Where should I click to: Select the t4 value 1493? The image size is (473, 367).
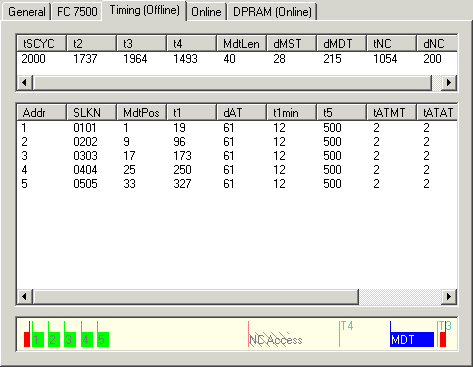185,59
